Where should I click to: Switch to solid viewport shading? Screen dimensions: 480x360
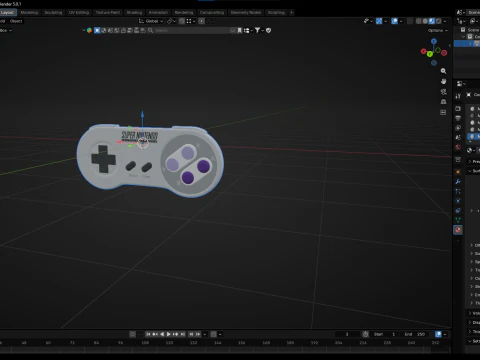click(x=425, y=21)
